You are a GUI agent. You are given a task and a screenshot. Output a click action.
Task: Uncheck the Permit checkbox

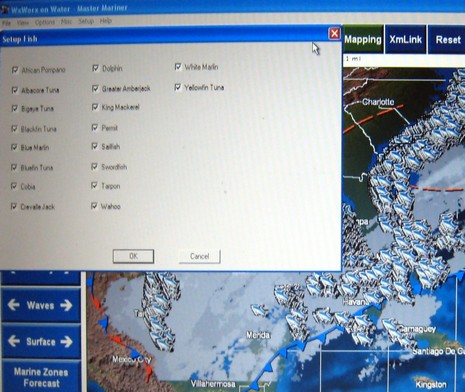95,127
